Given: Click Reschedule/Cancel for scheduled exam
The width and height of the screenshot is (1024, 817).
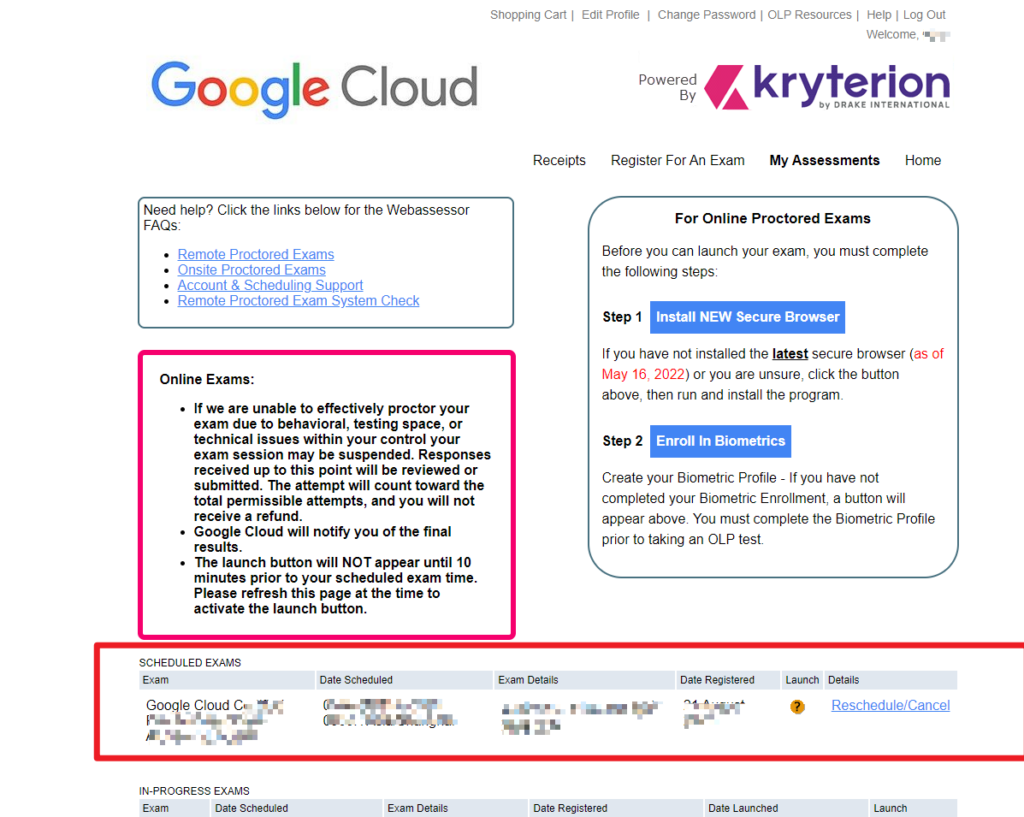Looking at the screenshot, I should (890, 706).
